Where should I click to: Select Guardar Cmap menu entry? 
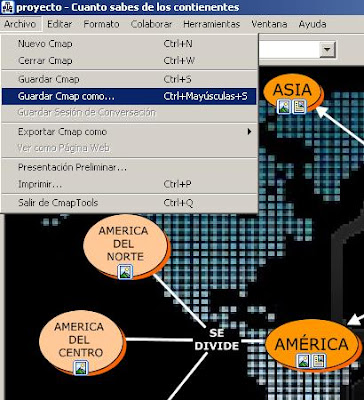pyautogui.click(x=129, y=79)
